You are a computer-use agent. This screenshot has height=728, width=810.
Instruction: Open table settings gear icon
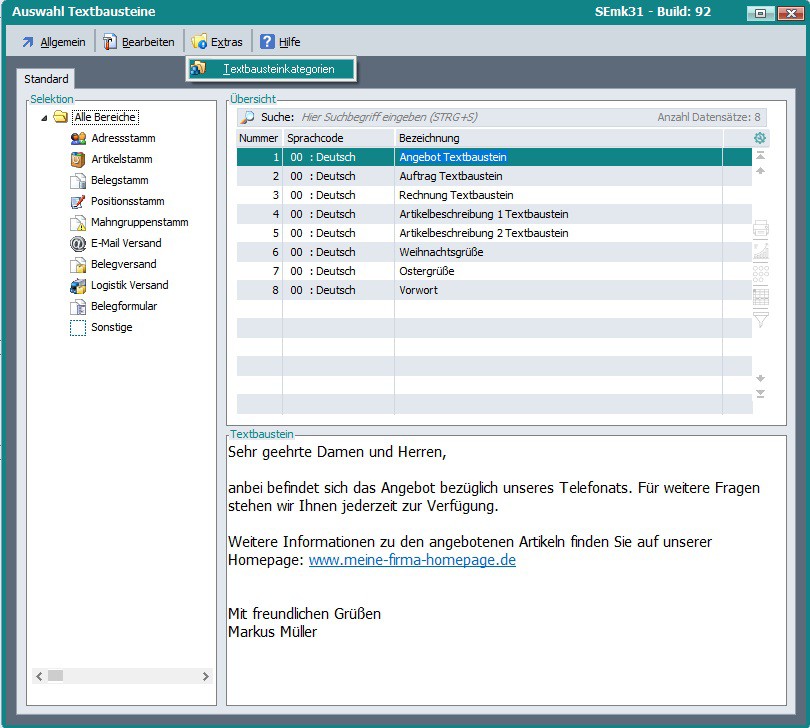click(x=759, y=138)
